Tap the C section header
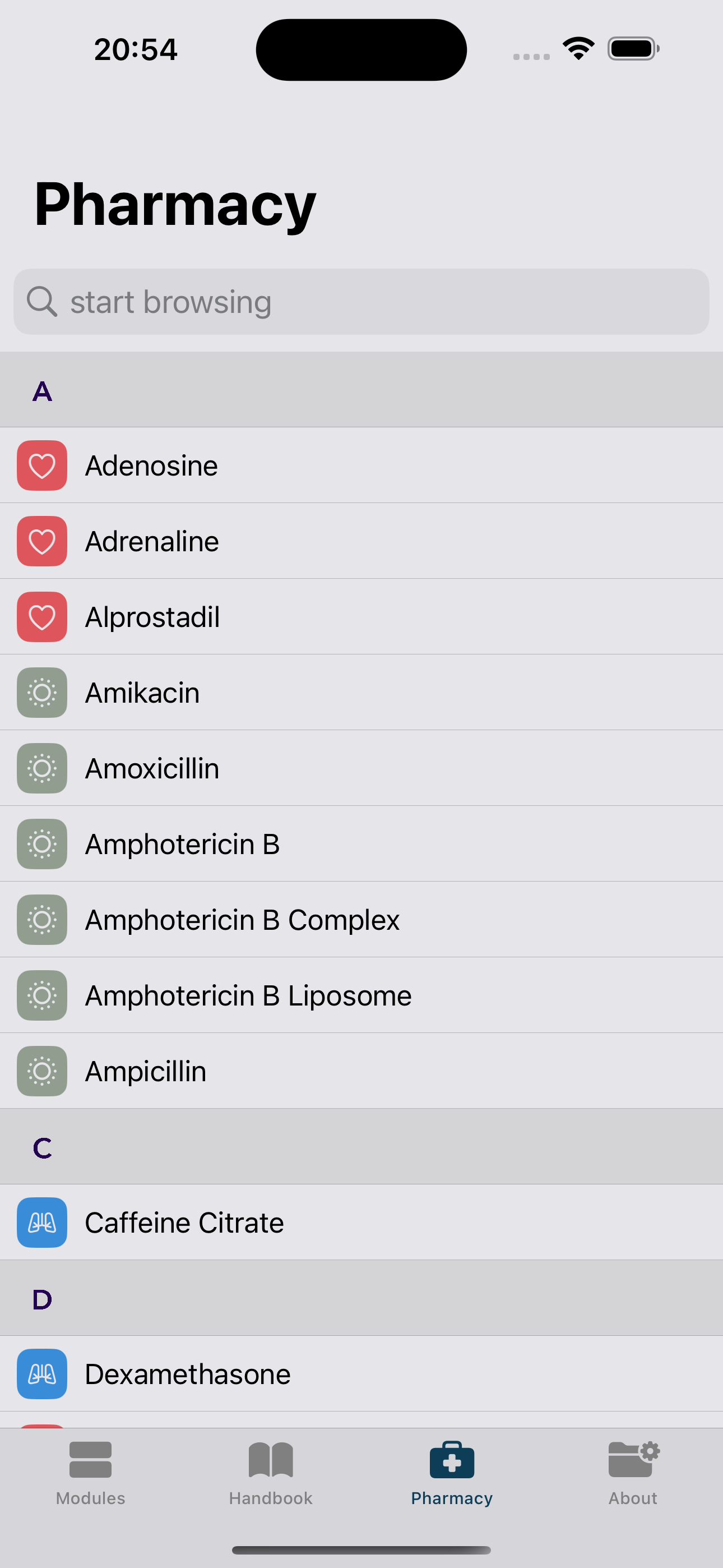 361,1147
